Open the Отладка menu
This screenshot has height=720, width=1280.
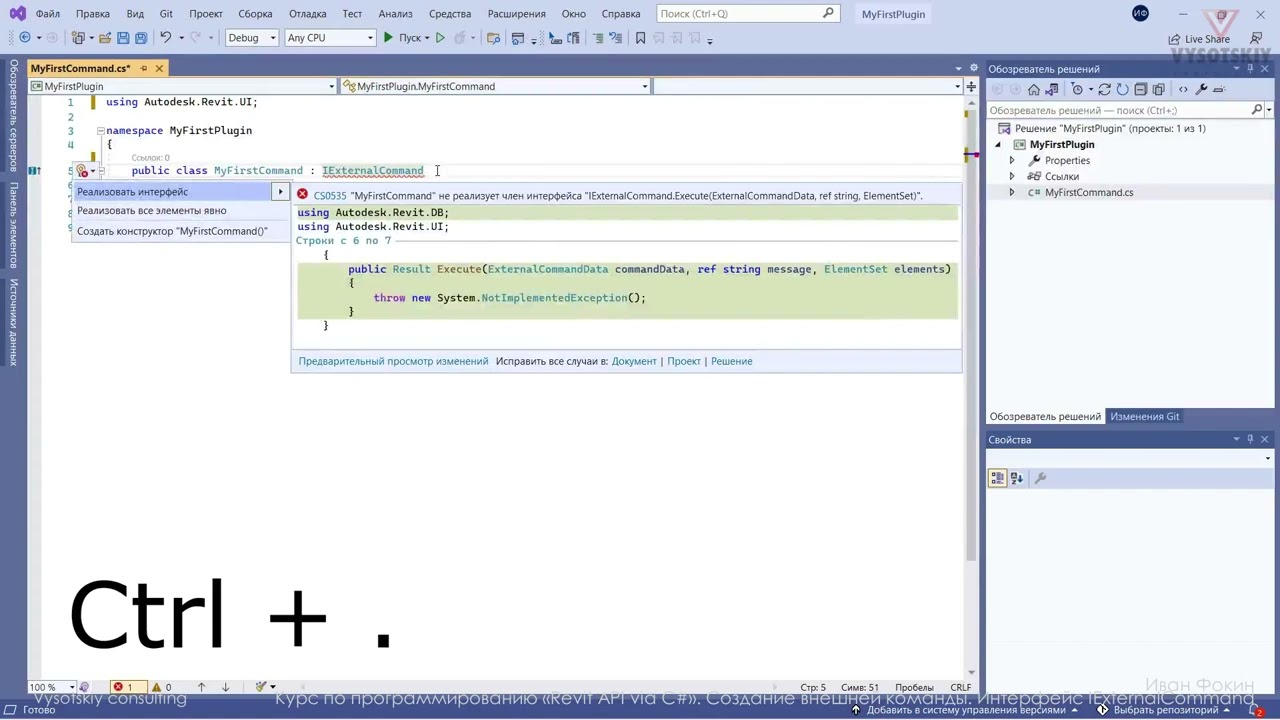[308, 14]
